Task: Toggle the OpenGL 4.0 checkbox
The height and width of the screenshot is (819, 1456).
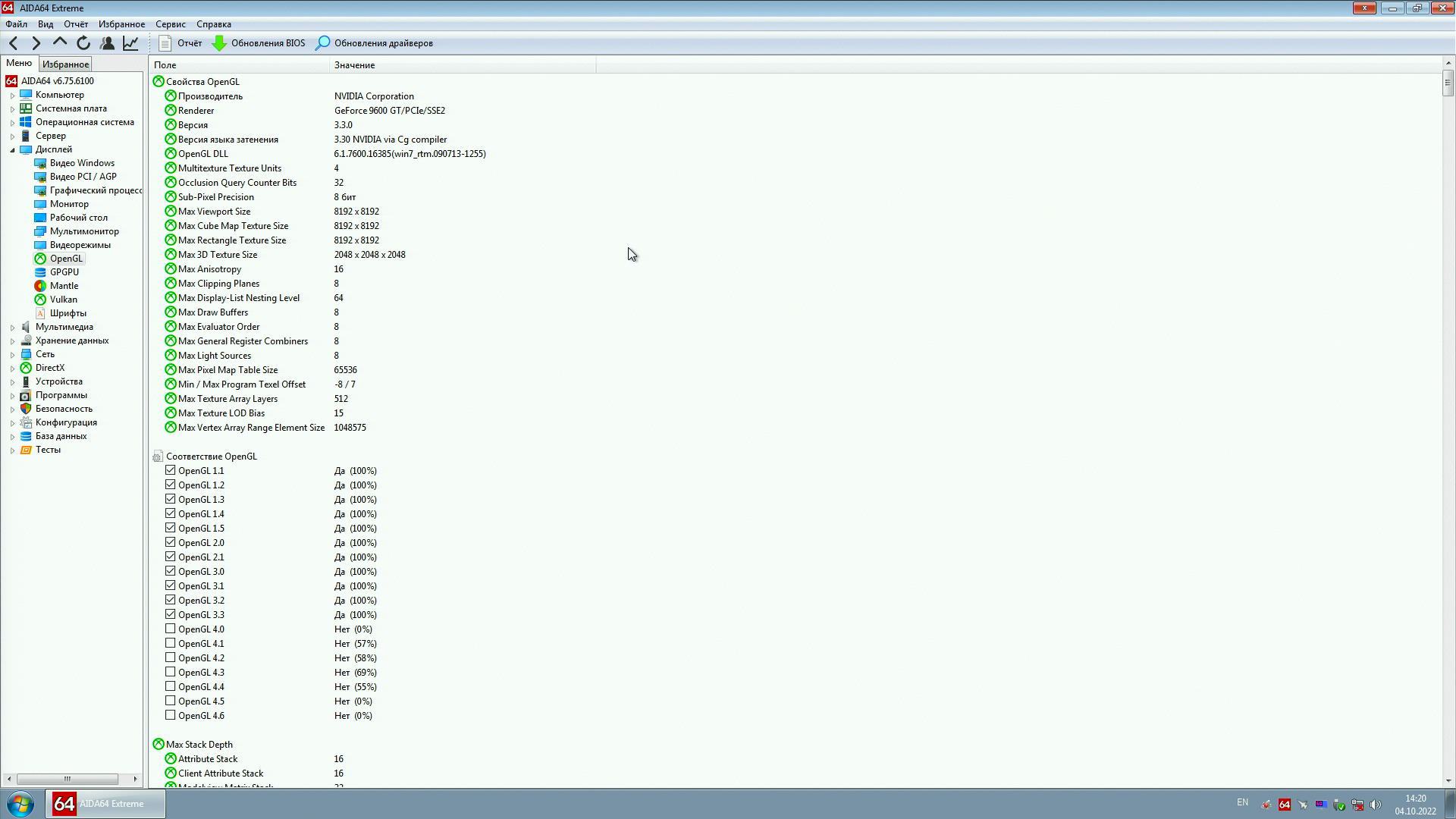Action: (x=171, y=629)
